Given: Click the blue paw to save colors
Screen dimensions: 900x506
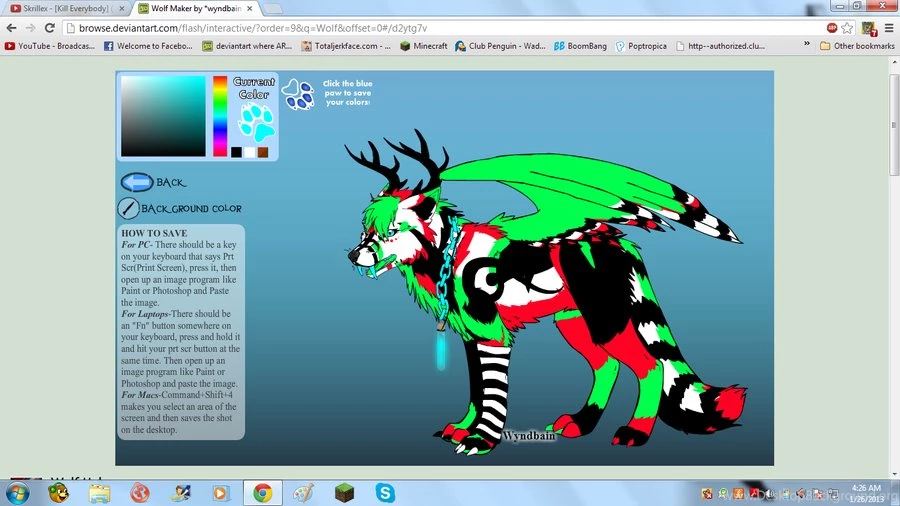Looking at the screenshot, I should tap(297, 94).
